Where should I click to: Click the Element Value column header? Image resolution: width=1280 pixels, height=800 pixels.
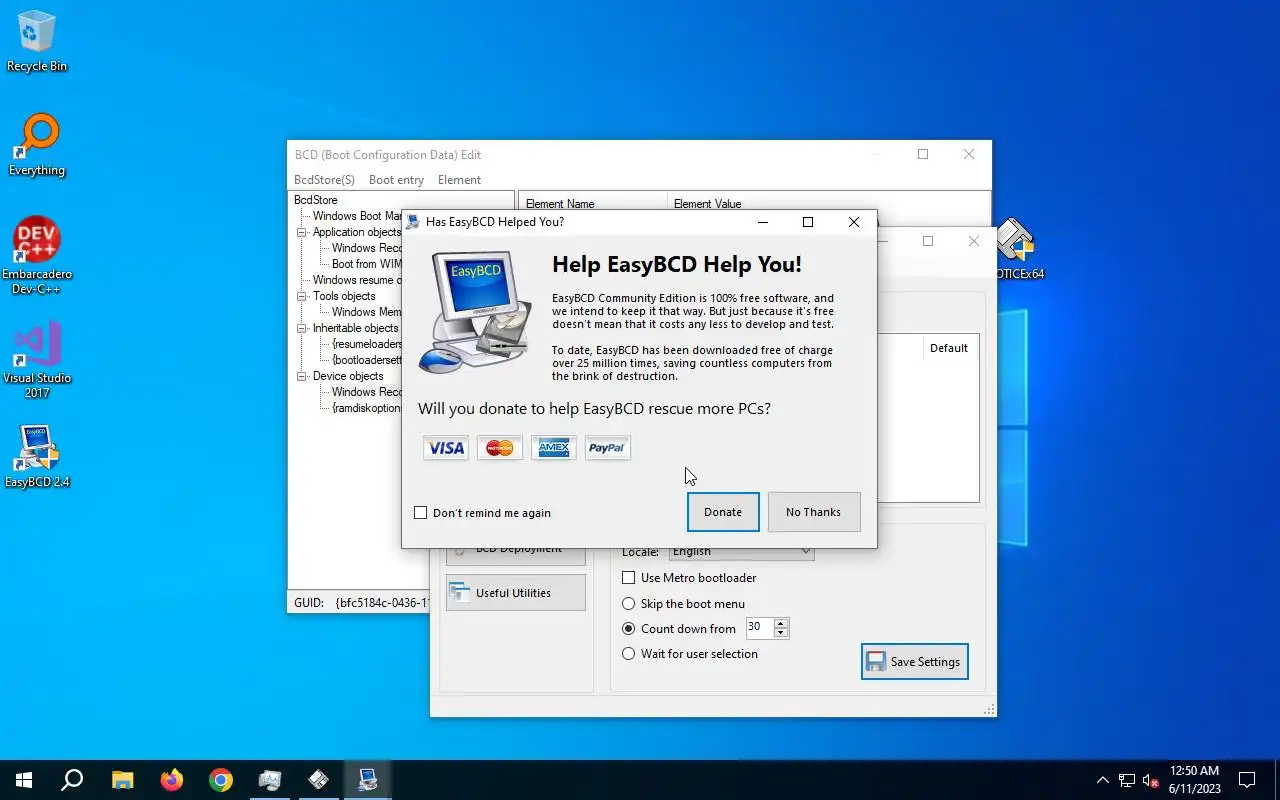(x=828, y=203)
